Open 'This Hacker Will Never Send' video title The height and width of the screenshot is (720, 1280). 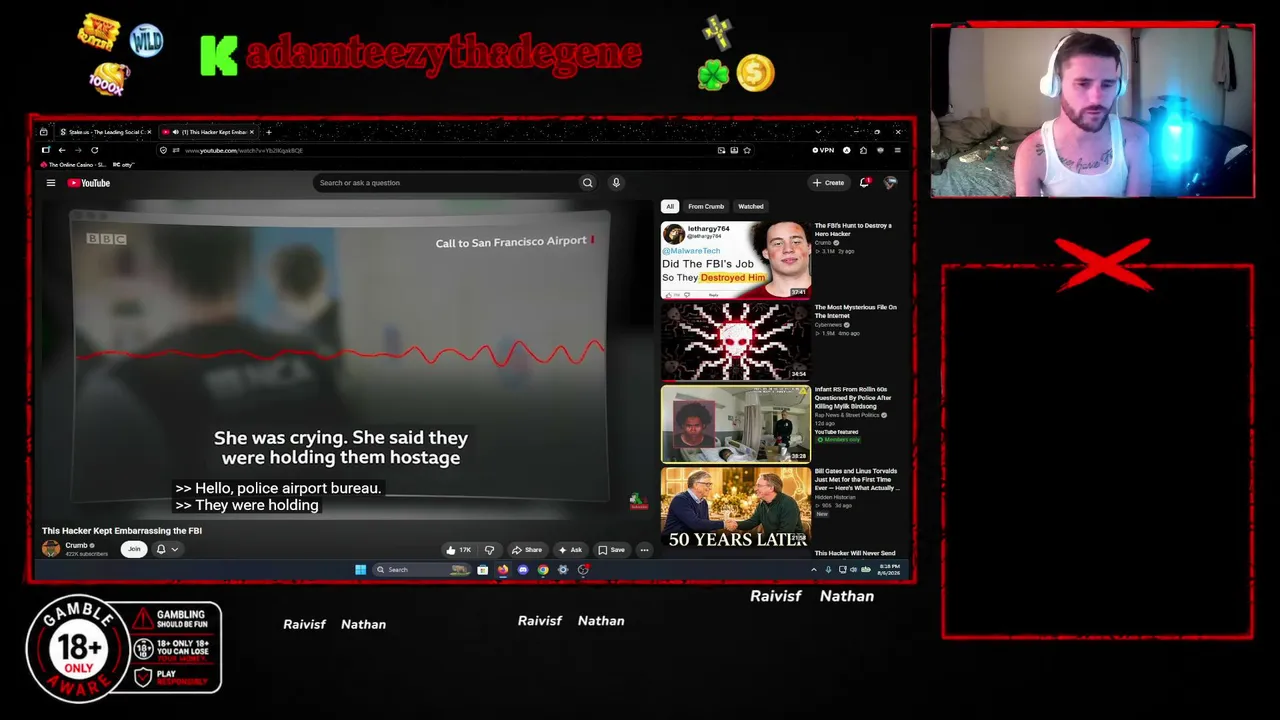855,553
